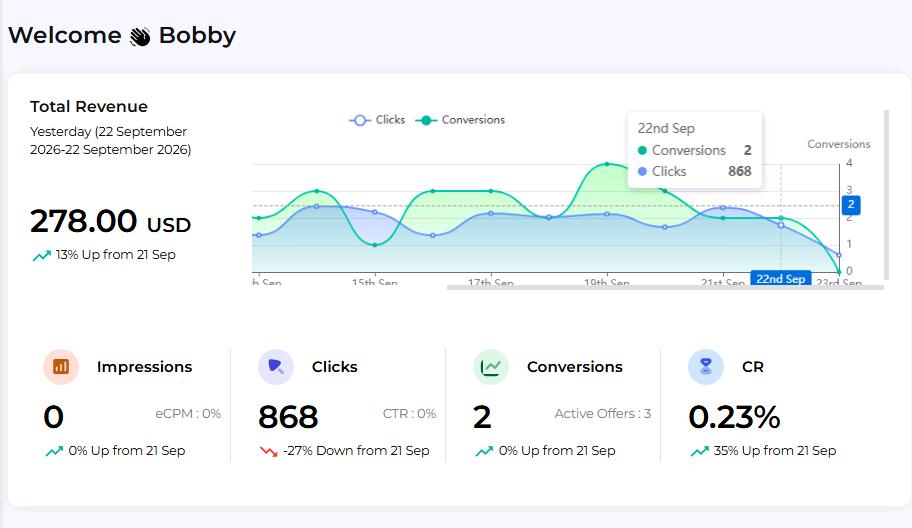Click the red downward trend arrow under Clicks
Viewport: 912px width, 528px height.
click(268, 451)
